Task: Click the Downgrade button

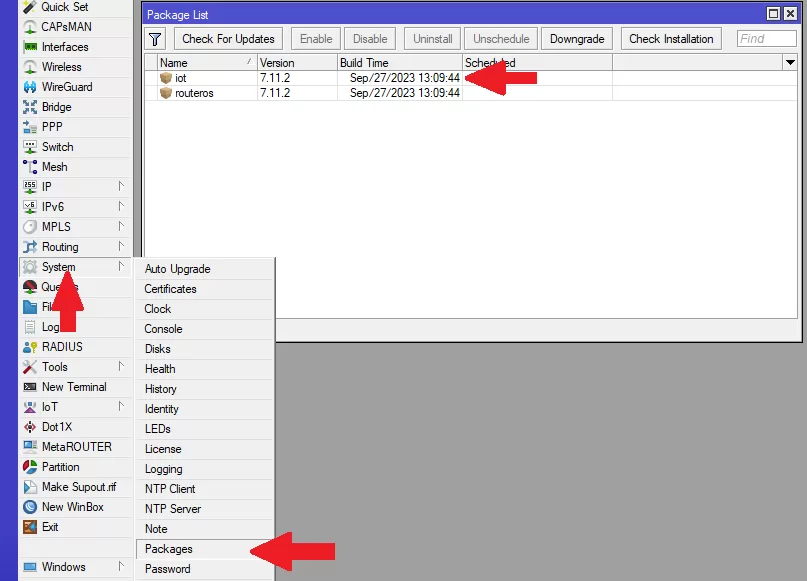Action: [577, 39]
